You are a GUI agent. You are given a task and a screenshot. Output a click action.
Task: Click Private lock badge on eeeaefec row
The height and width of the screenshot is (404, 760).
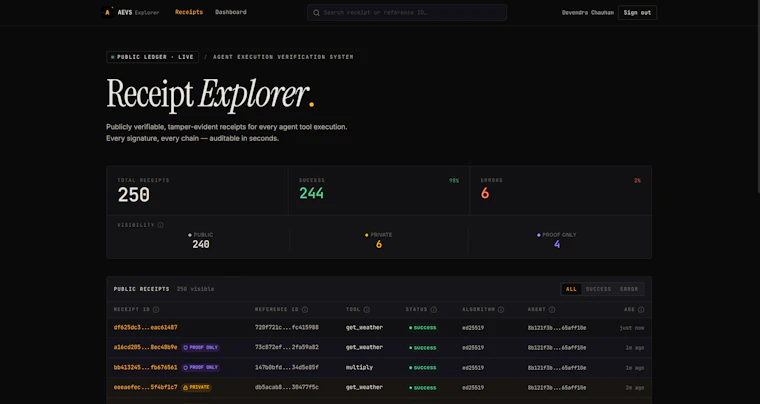[196, 388]
